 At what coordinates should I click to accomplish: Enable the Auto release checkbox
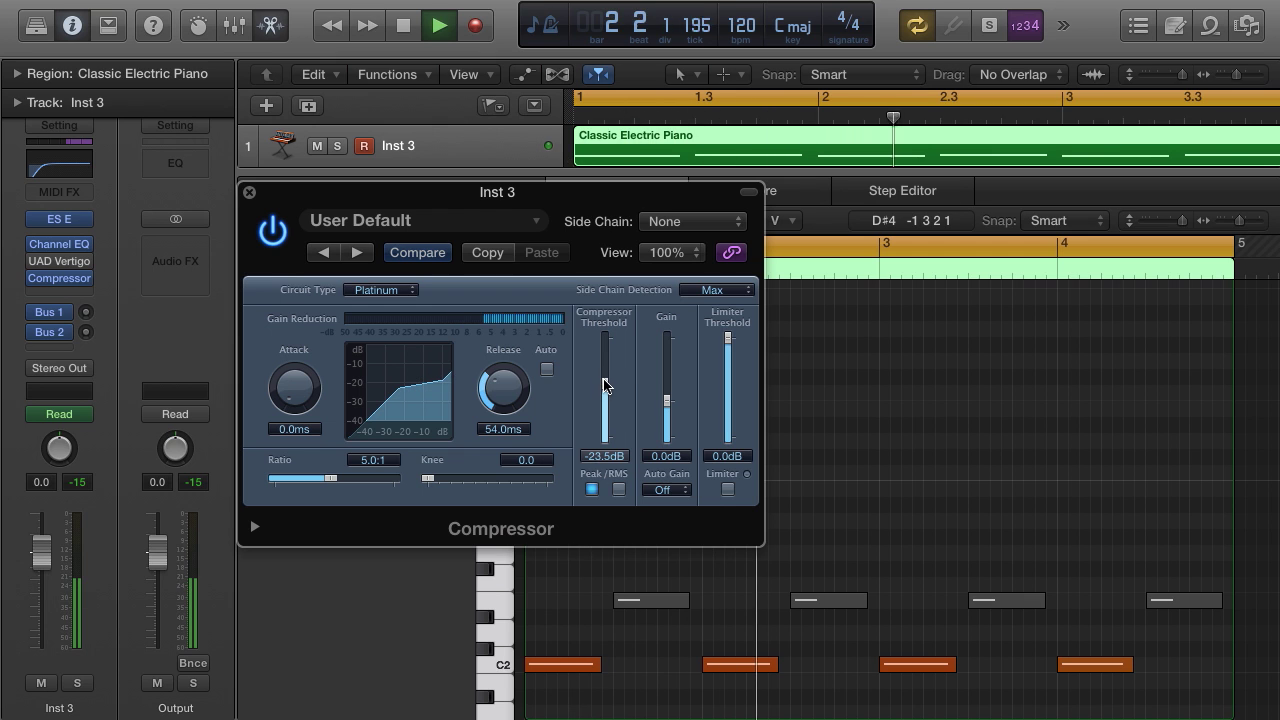546,369
